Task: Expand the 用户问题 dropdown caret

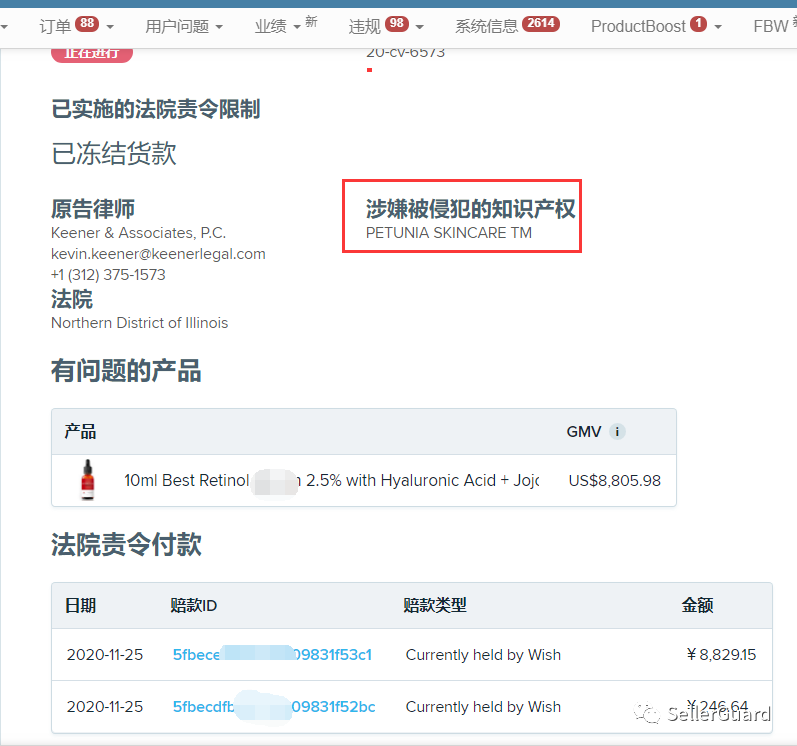Action: click(x=219, y=27)
